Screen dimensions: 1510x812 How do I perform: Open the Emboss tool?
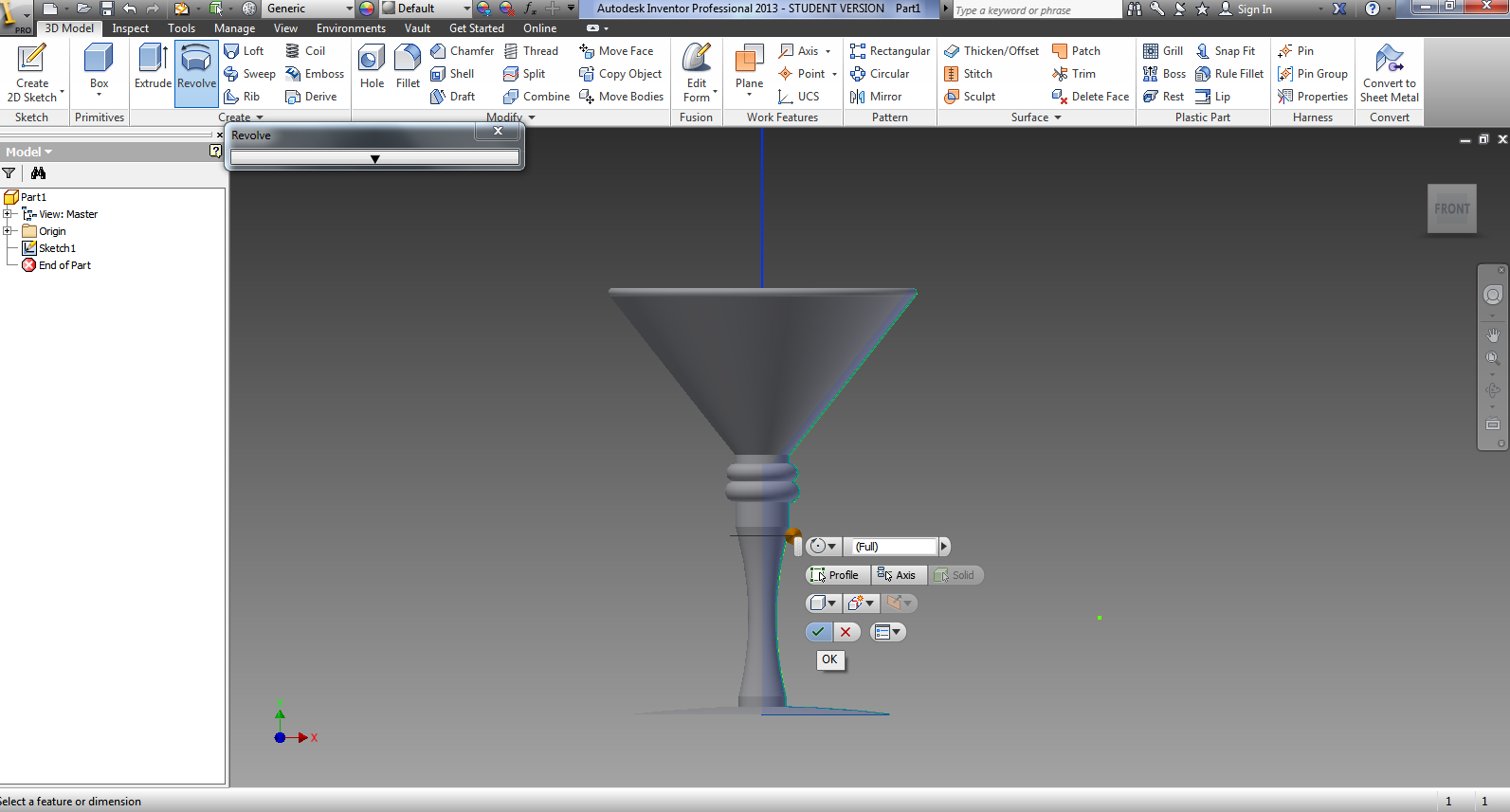315,74
